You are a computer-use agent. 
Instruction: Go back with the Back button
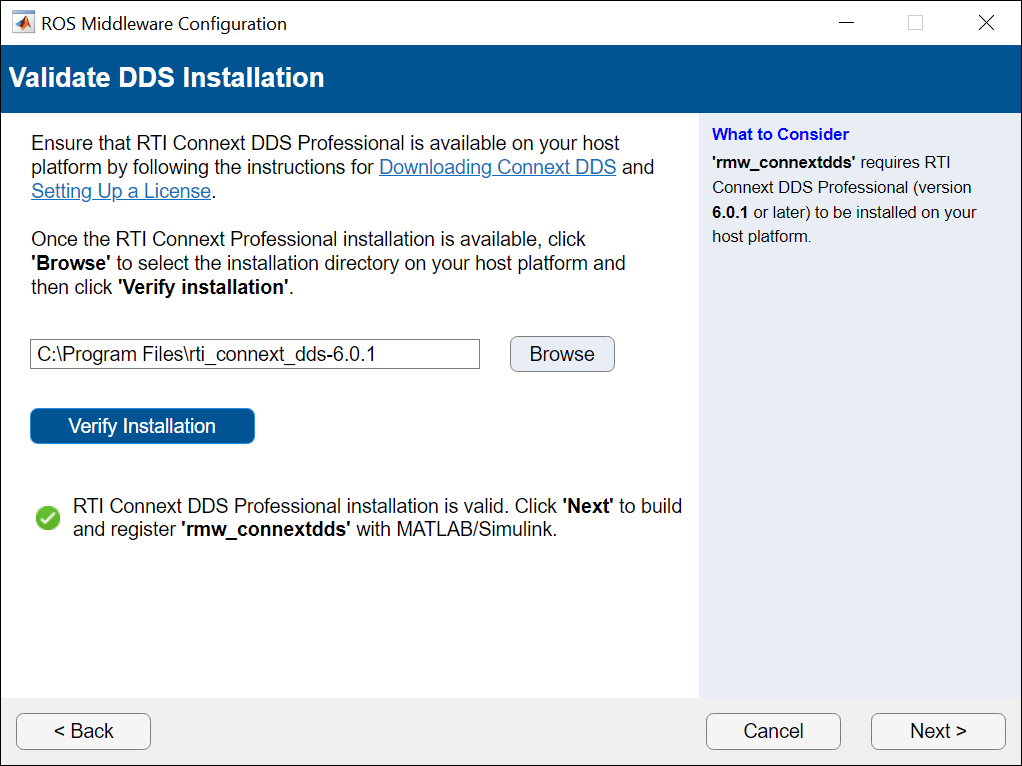click(83, 731)
